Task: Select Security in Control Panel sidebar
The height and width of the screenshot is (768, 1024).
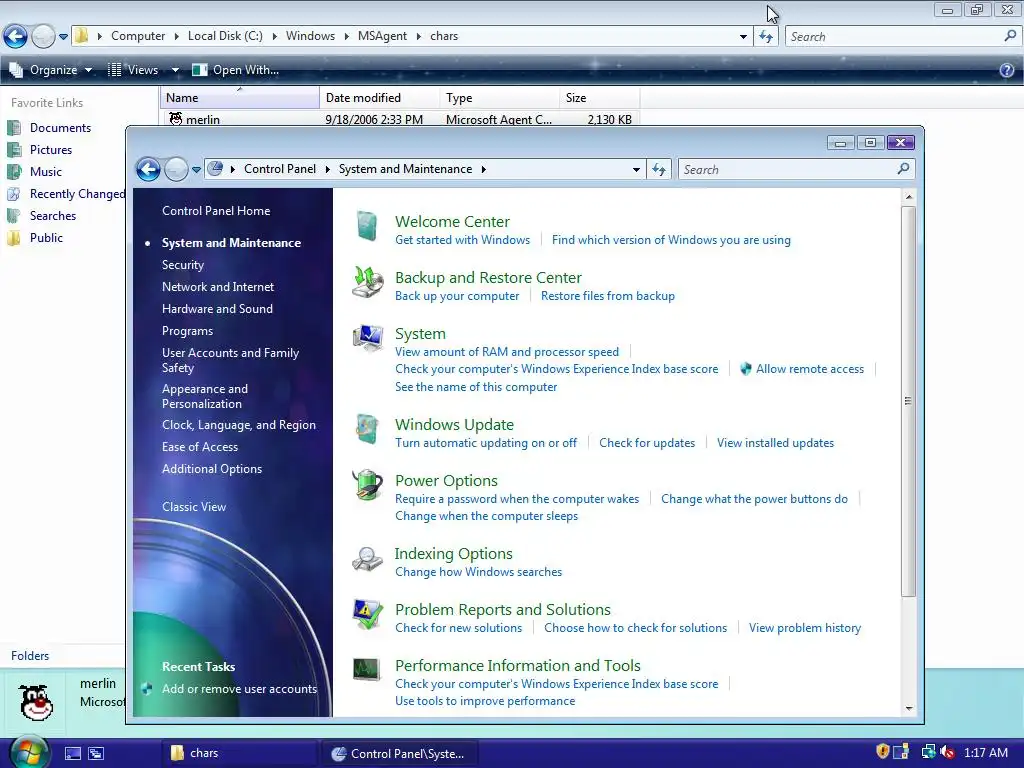Action: 183,264
